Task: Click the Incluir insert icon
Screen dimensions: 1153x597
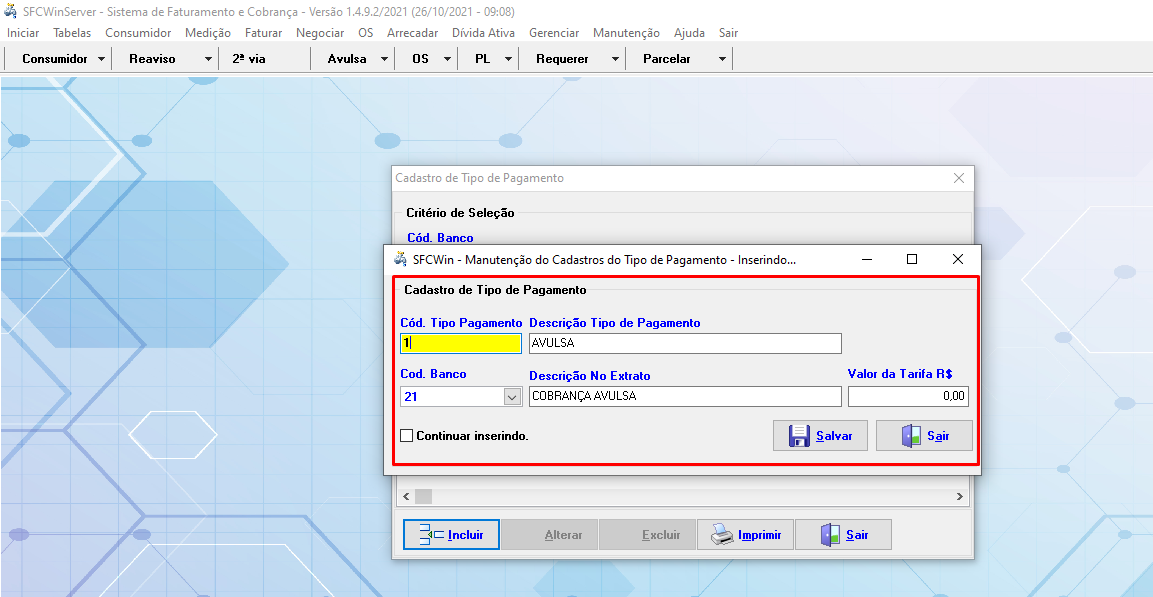Action: (x=431, y=535)
